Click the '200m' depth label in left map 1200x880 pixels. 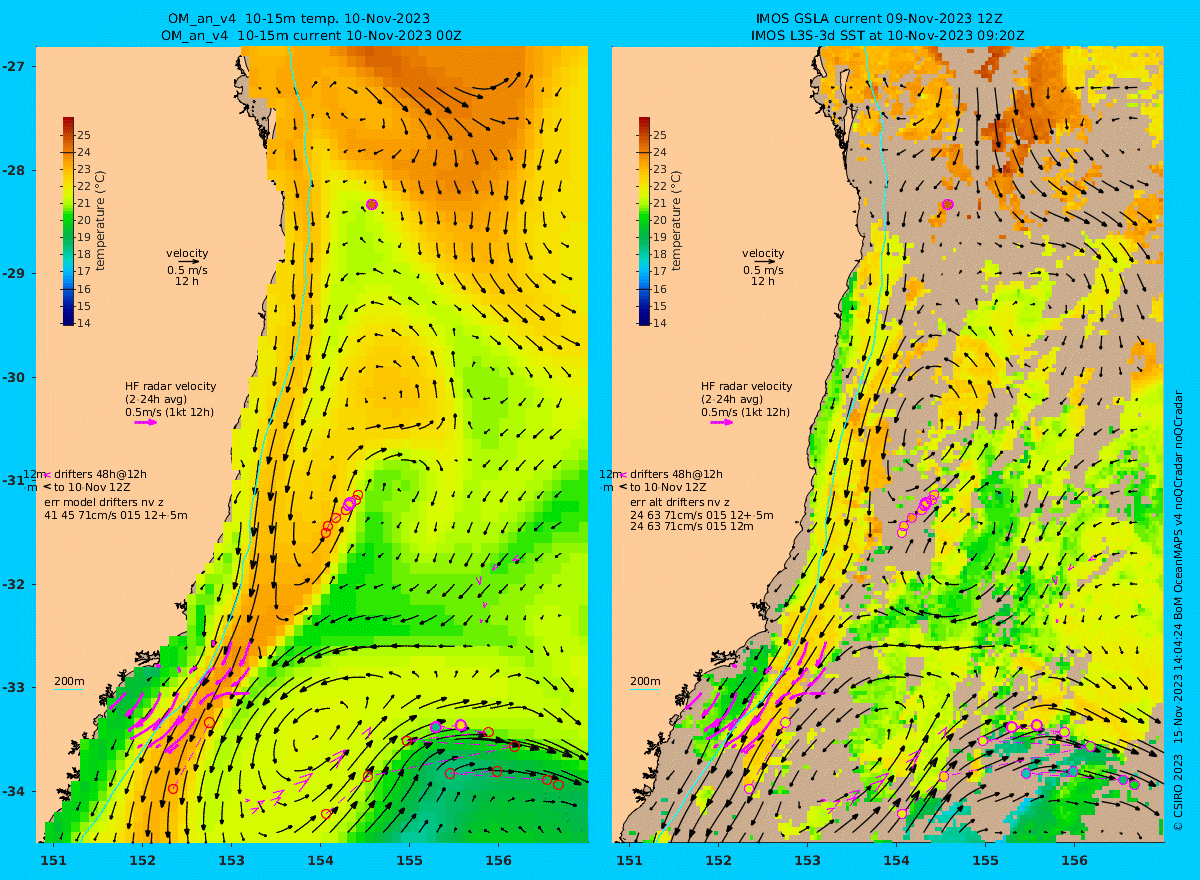69,681
